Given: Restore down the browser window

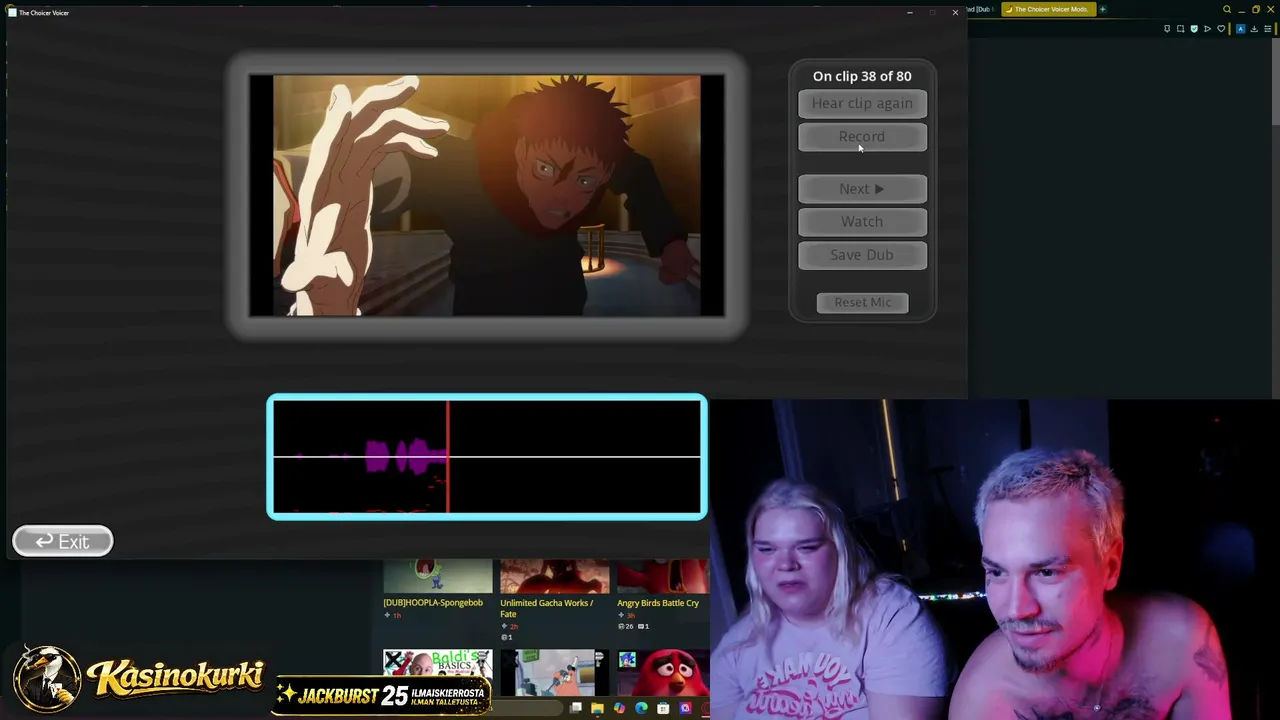Looking at the screenshot, I should pos(1256,9).
